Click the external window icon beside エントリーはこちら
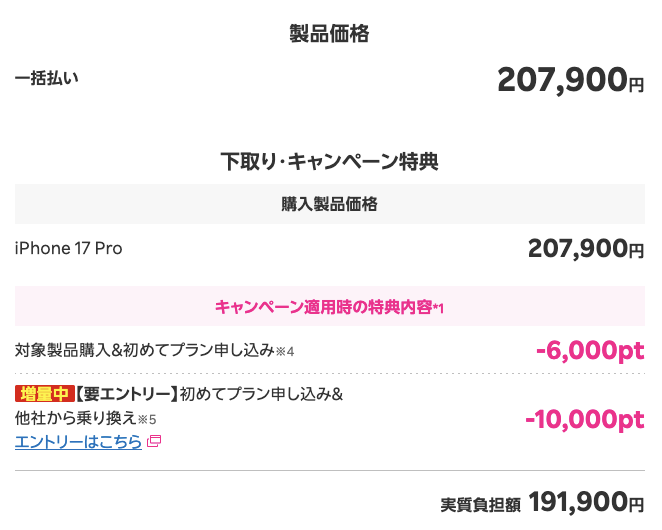 click(x=154, y=441)
